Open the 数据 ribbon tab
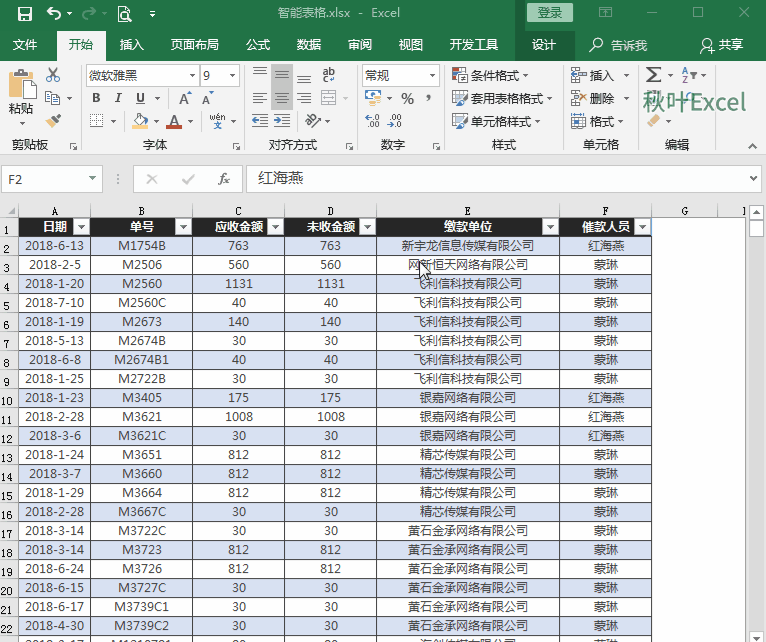This screenshot has height=642, width=766. tap(309, 45)
